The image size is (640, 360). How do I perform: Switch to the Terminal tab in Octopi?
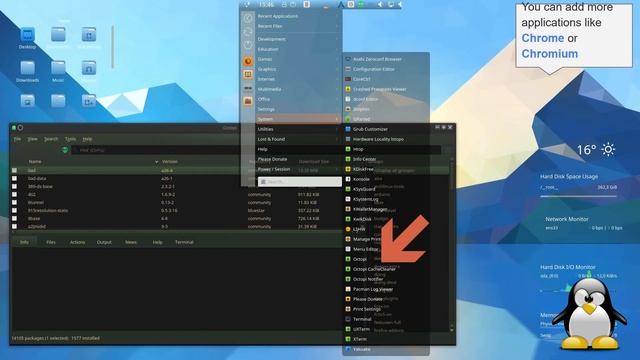point(184,242)
